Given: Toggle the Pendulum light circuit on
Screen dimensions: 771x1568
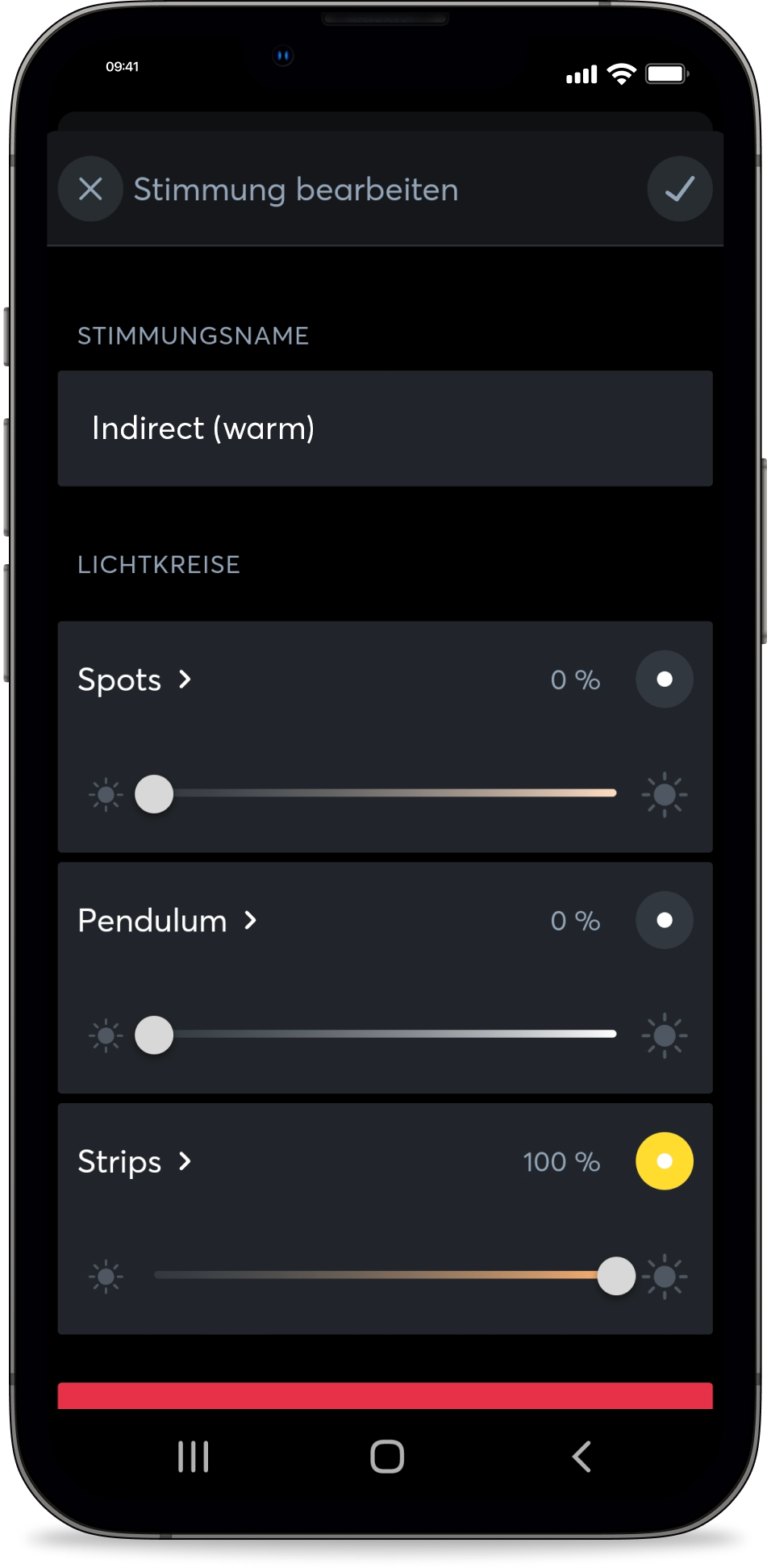Looking at the screenshot, I should click(x=665, y=920).
